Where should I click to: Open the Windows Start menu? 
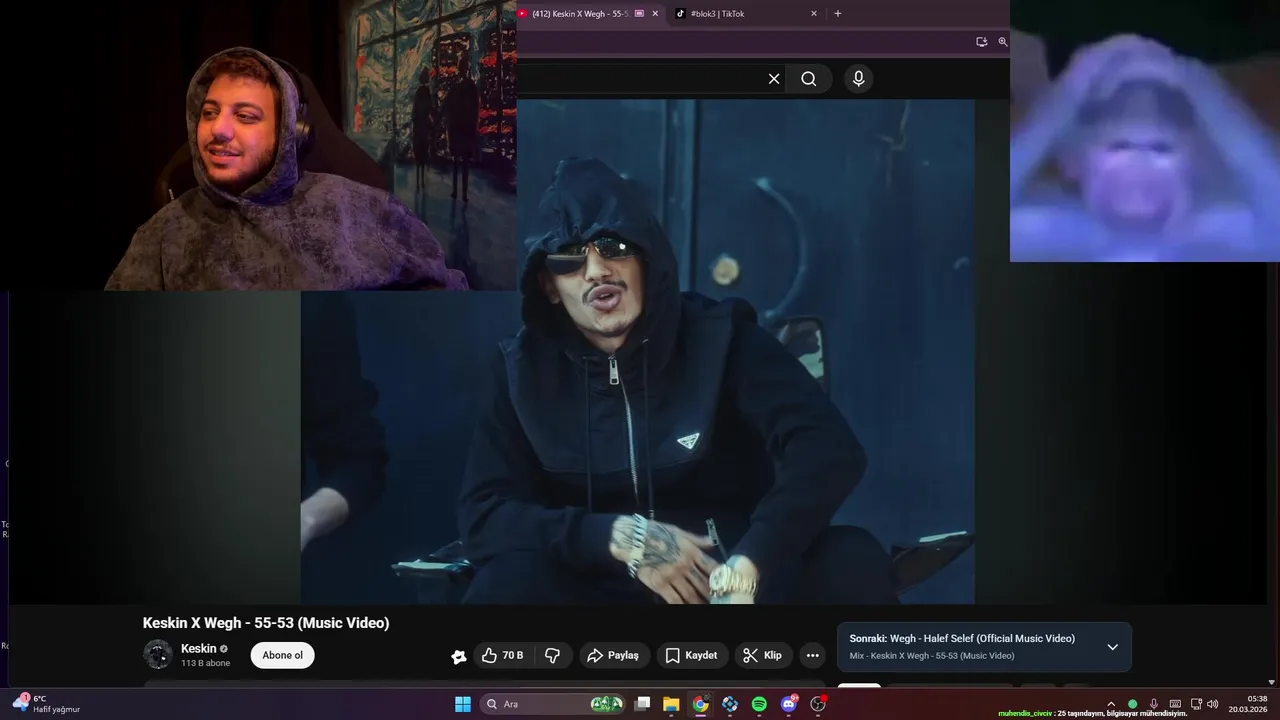coord(463,704)
